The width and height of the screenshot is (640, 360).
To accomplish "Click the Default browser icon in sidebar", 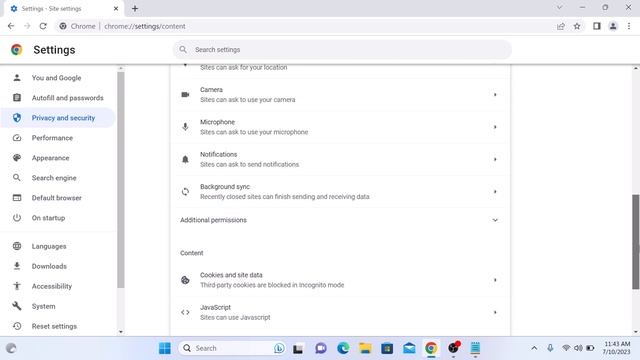I will coord(17,198).
